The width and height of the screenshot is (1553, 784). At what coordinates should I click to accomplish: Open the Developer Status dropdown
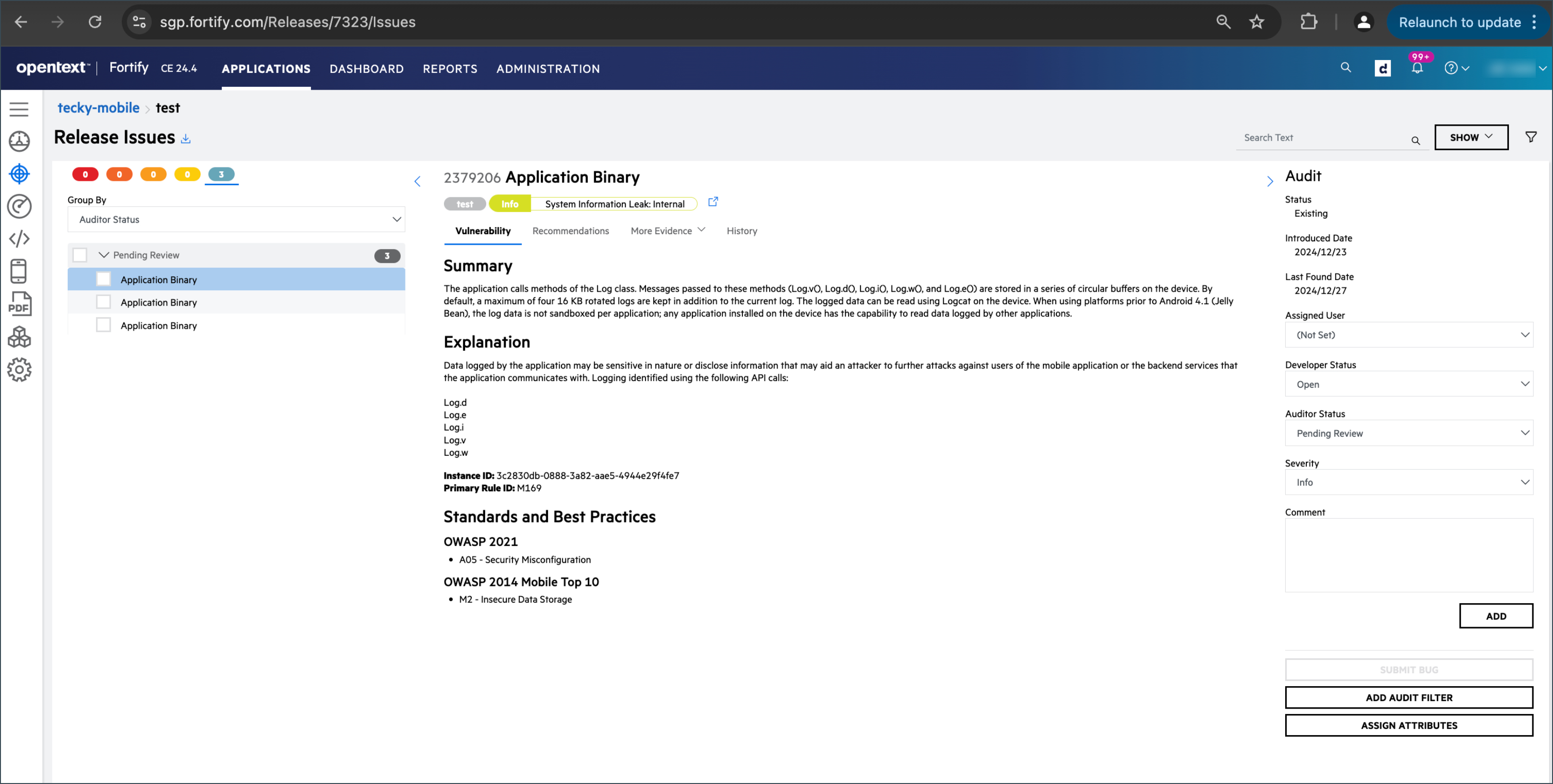(x=1409, y=384)
